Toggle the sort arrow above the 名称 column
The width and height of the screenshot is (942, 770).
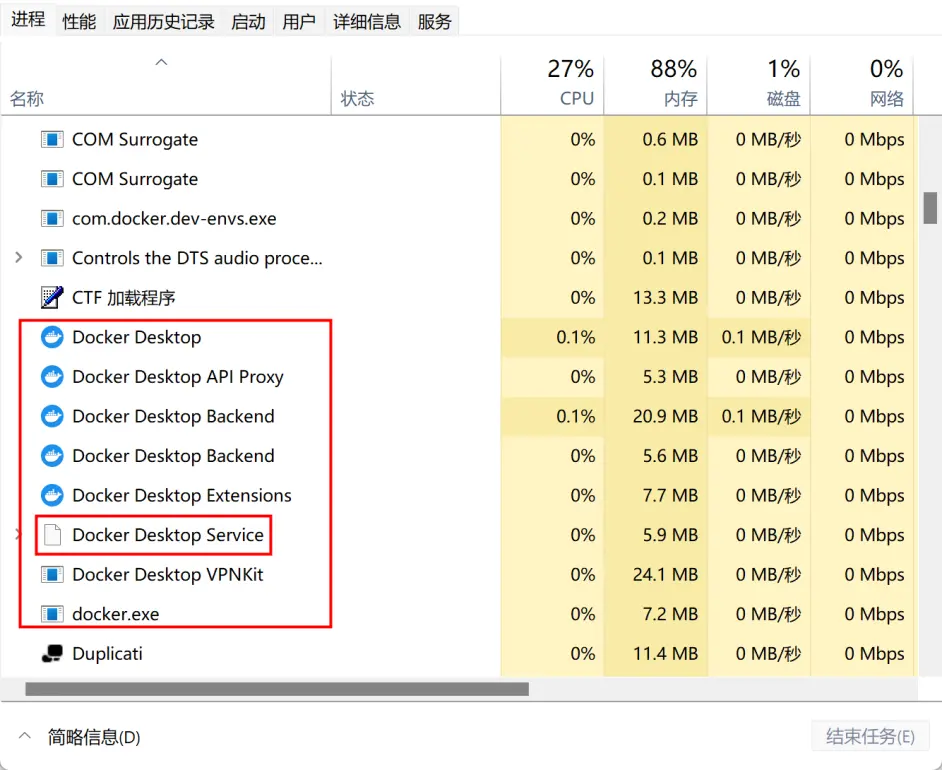(161, 62)
